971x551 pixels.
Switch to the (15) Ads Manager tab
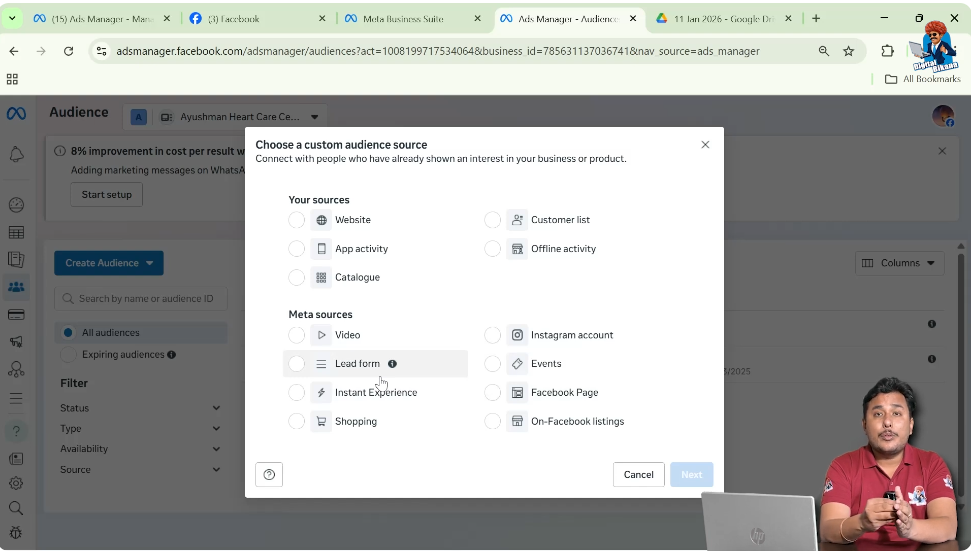pos(102,19)
